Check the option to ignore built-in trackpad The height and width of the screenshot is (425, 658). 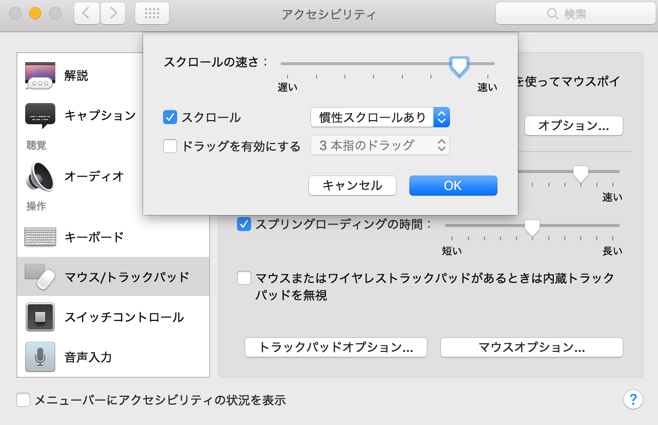(x=244, y=278)
